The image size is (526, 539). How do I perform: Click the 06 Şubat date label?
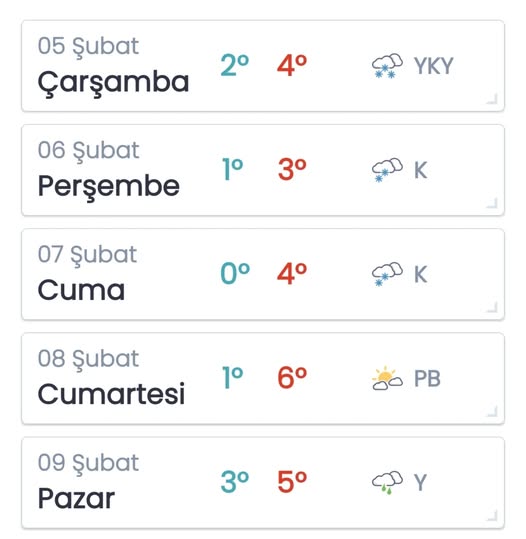[x=88, y=151]
